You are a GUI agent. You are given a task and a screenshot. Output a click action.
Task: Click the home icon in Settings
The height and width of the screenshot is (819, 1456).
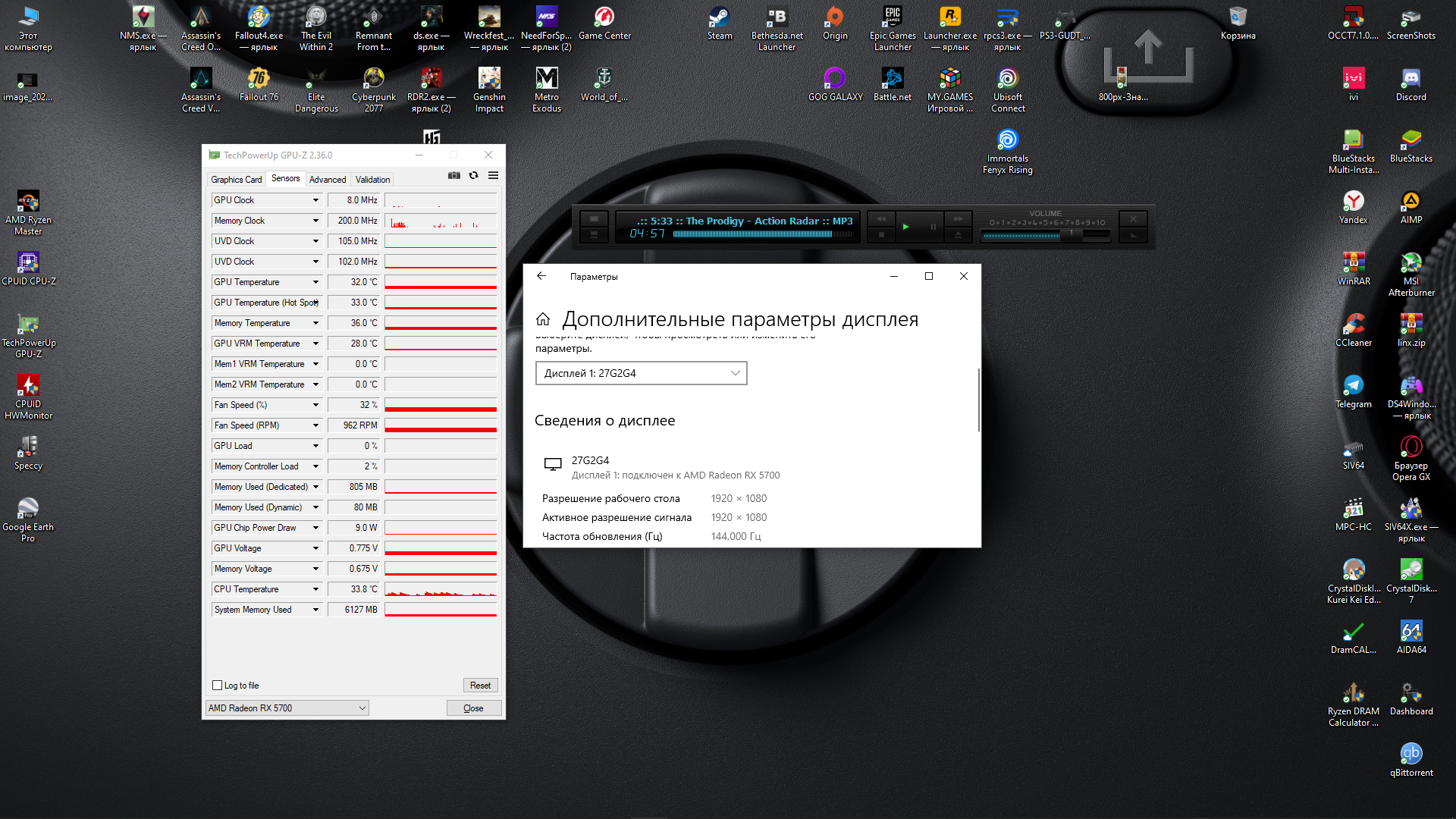[543, 319]
